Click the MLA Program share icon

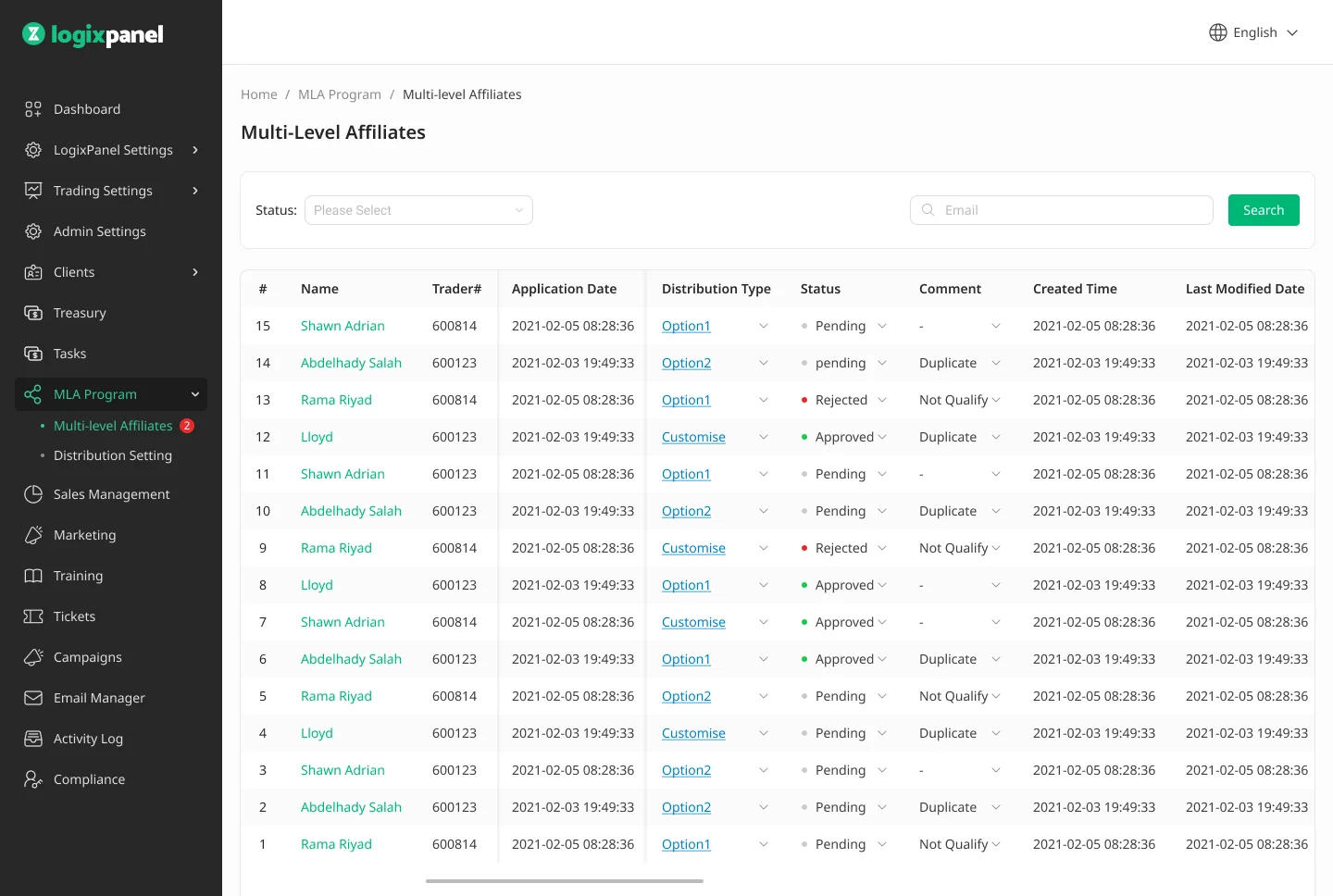click(33, 394)
